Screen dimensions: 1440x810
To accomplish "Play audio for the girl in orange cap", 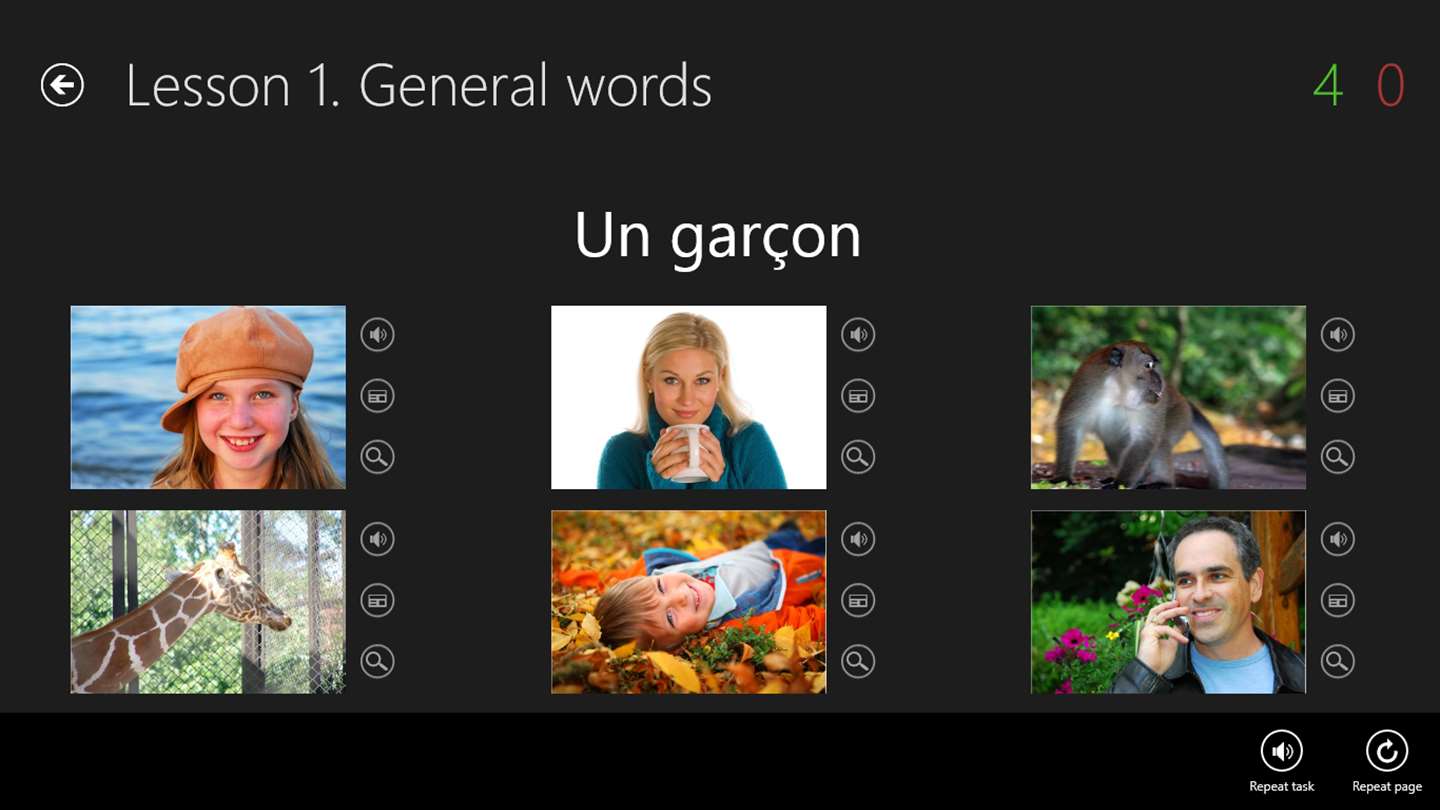I will [x=377, y=334].
